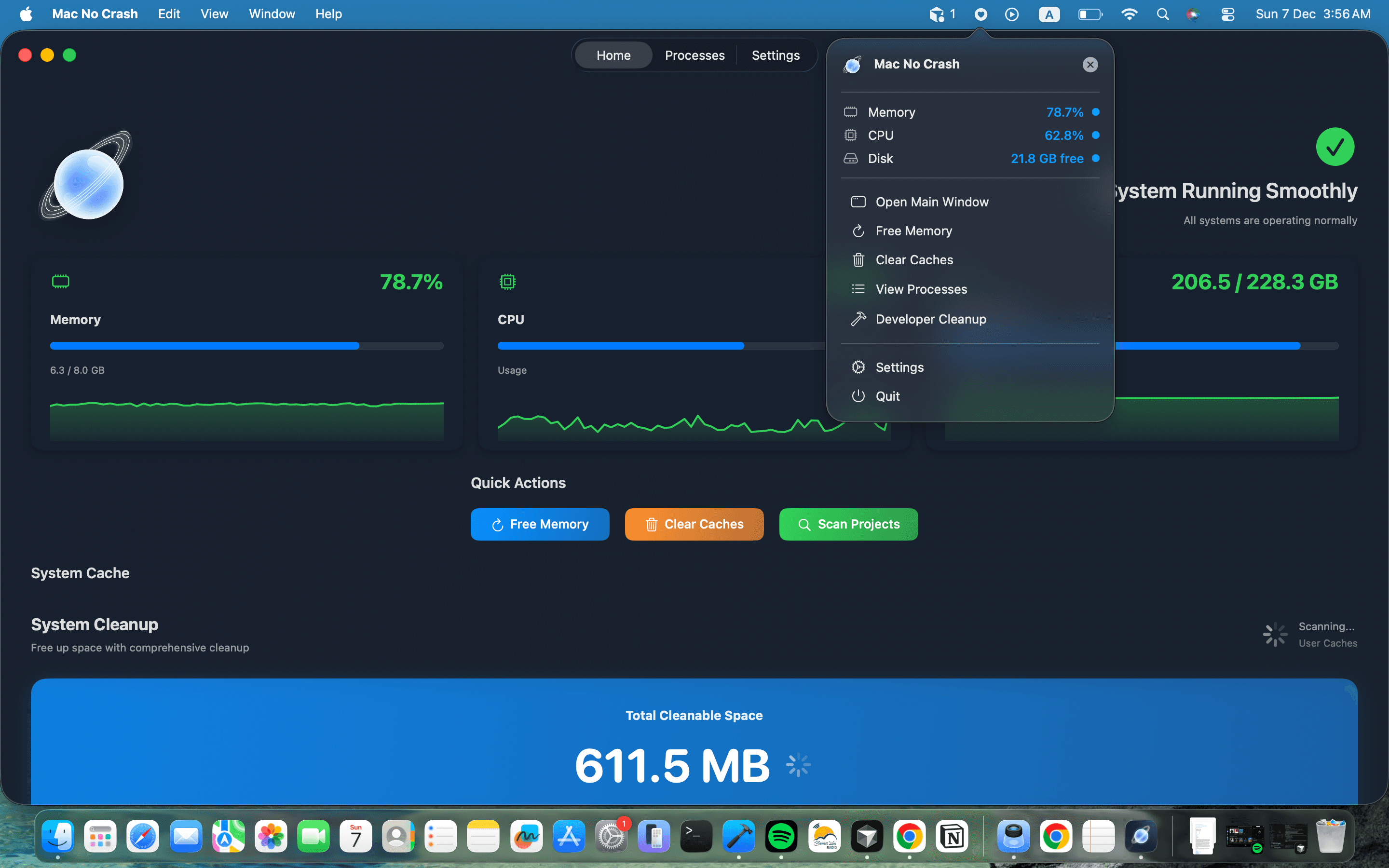Click the Disk drive icon in the popover
The image size is (1389, 868).
pyautogui.click(x=851, y=159)
